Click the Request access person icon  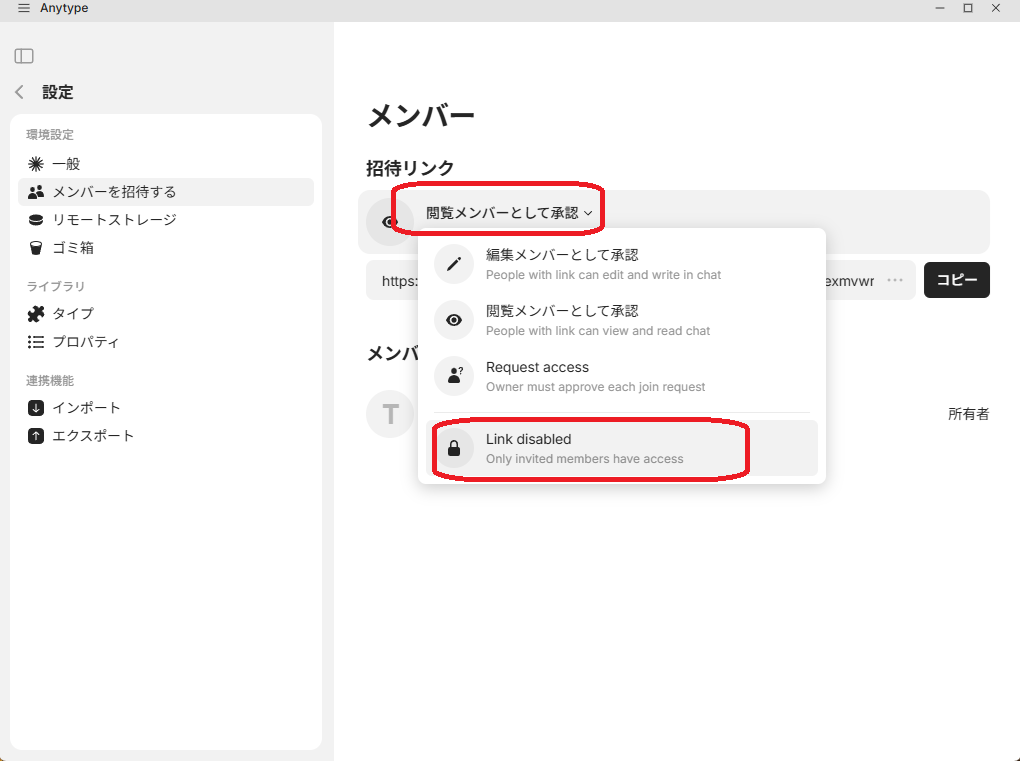(454, 376)
